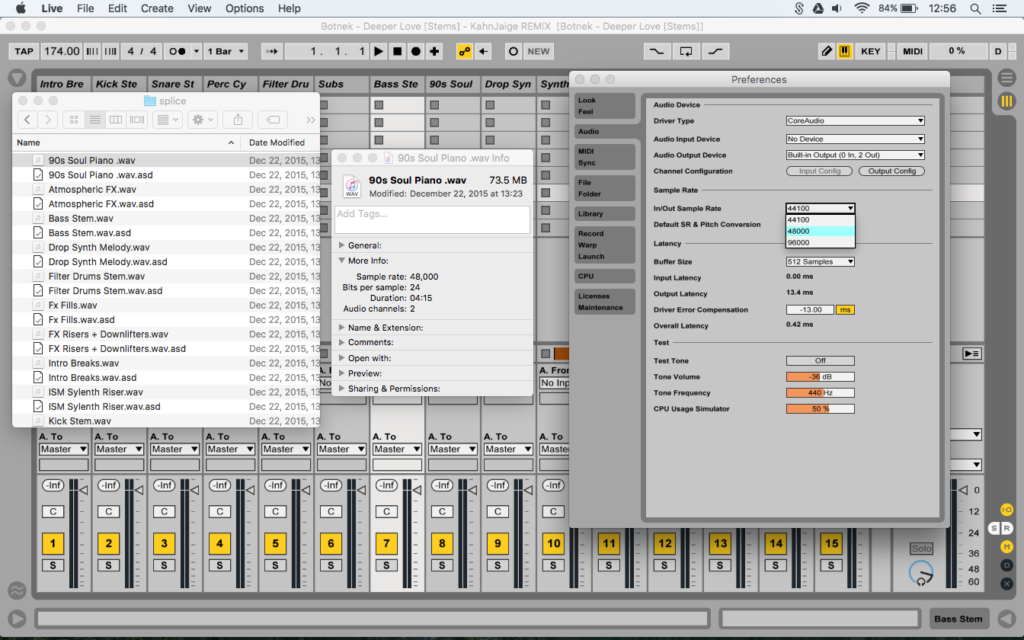Toggle the metronome button
The width and height of the screenshot is (1024, 640).
tap(179, 51)
